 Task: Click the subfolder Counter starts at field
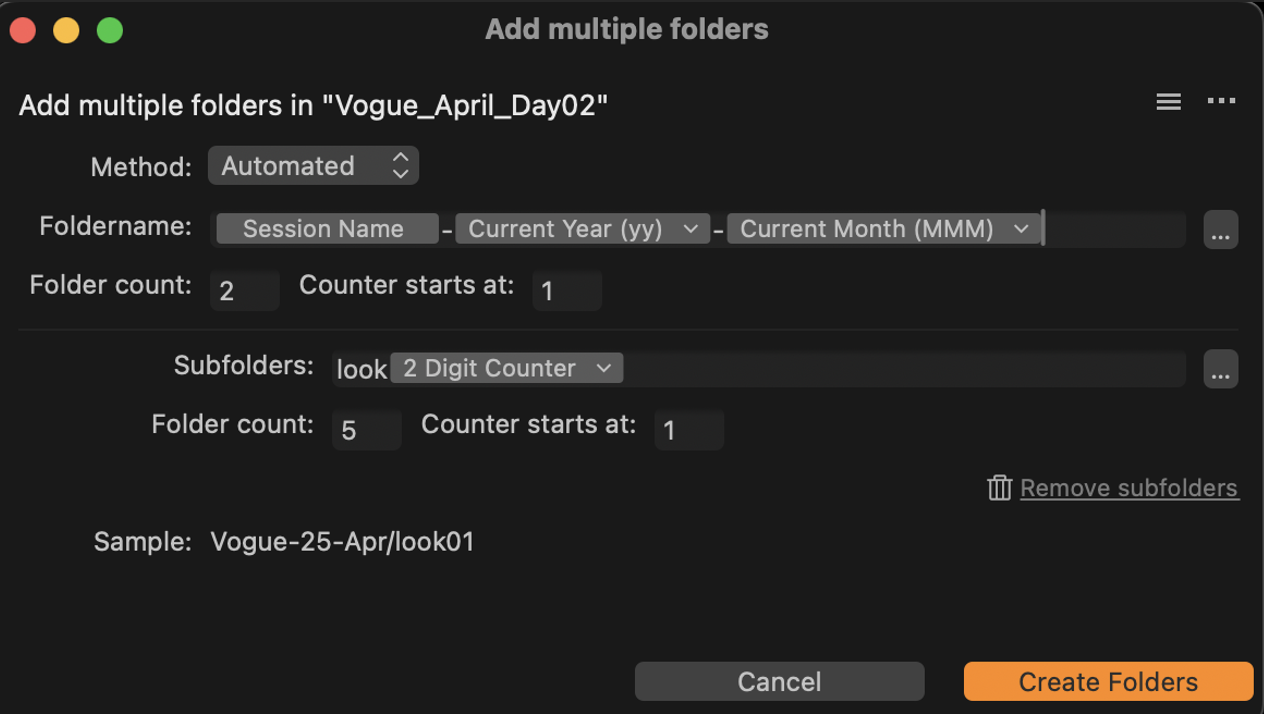pos(689,430)
